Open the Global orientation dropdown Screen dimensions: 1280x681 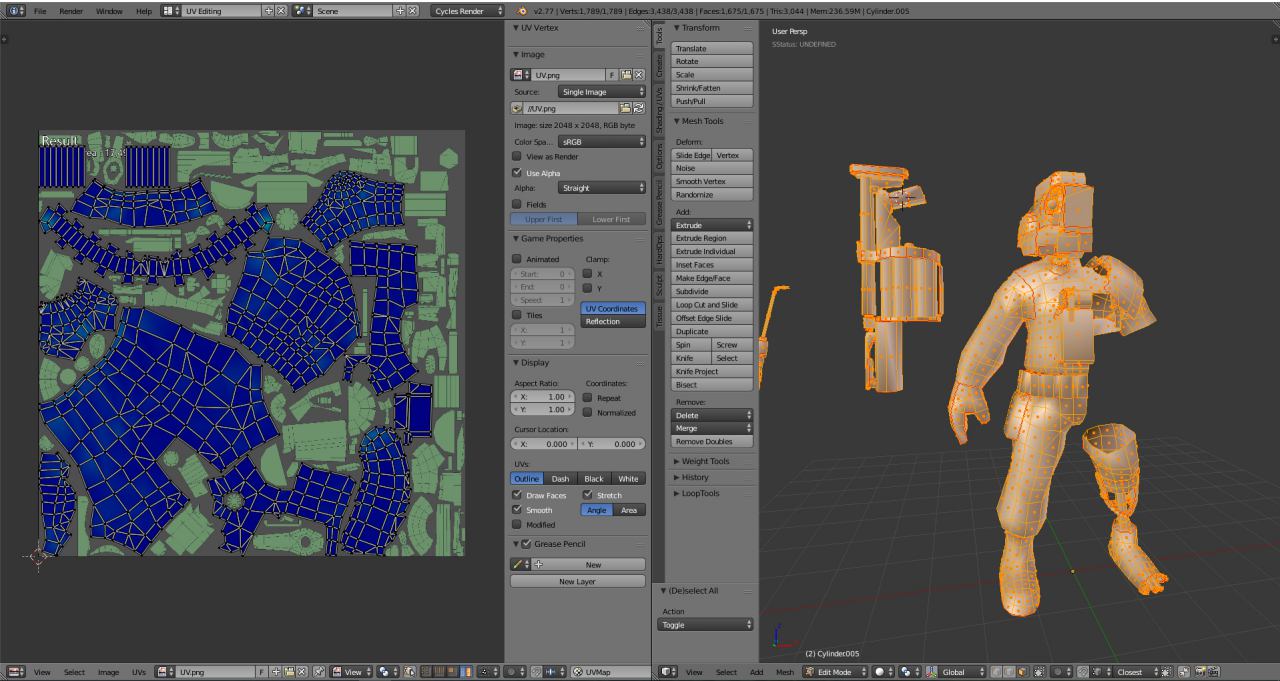tap(957, 672)
